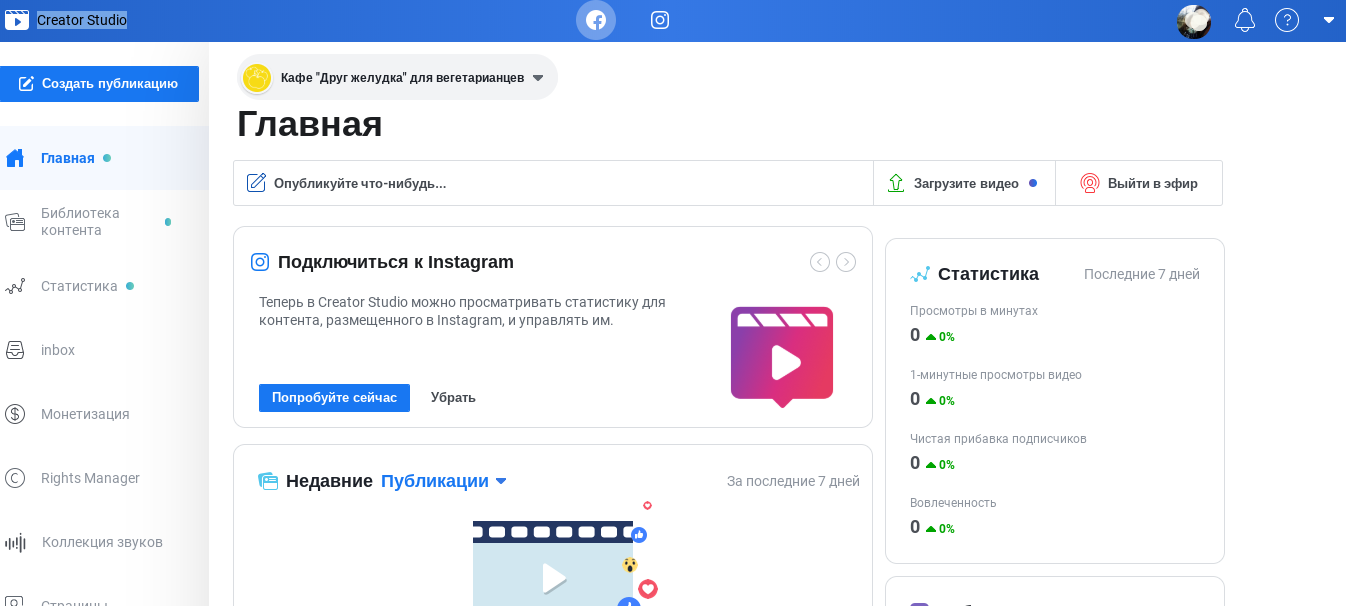Go to previous card with left arrow

tap(820, 262)
